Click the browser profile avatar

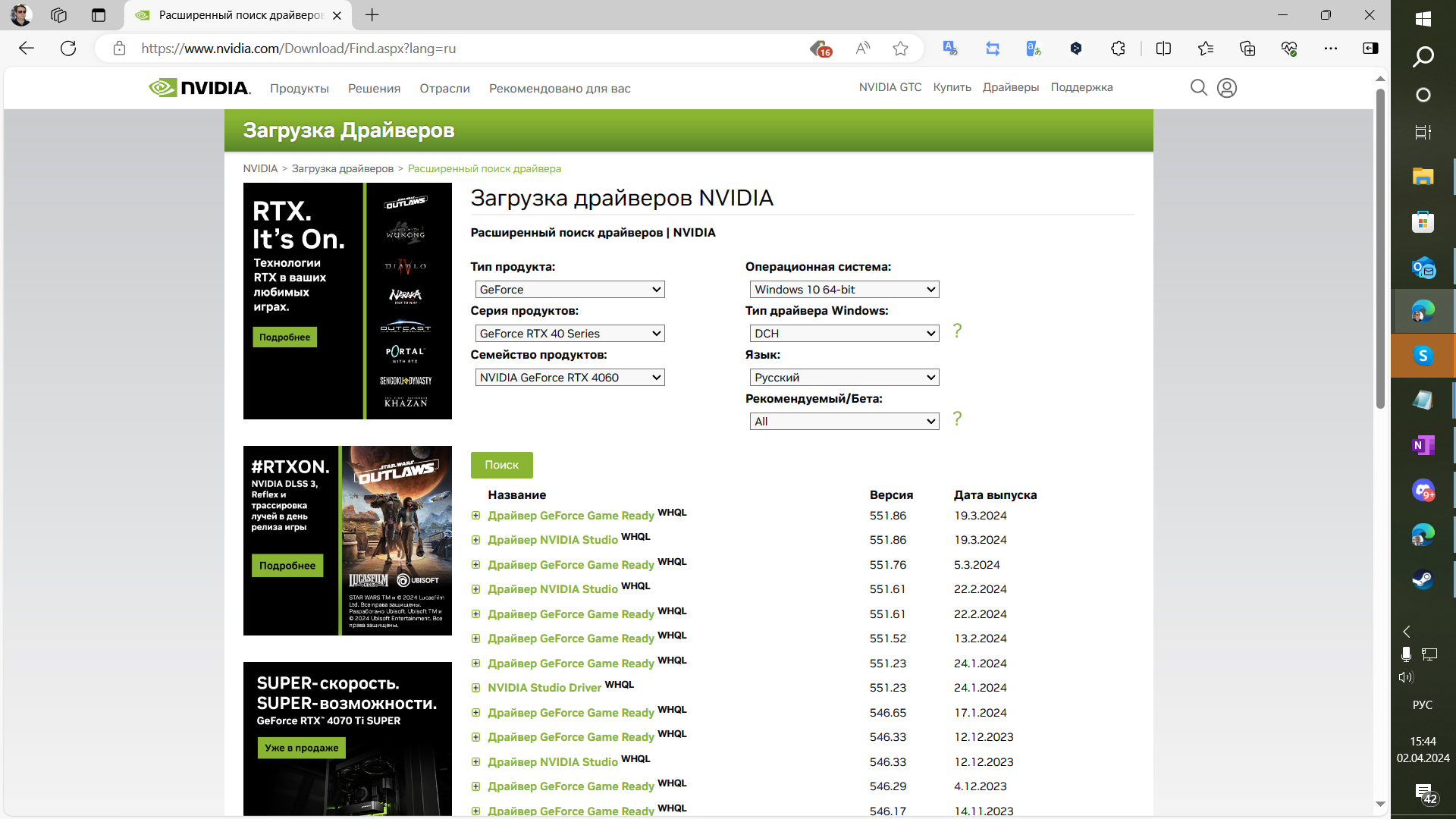click(21, 14)
